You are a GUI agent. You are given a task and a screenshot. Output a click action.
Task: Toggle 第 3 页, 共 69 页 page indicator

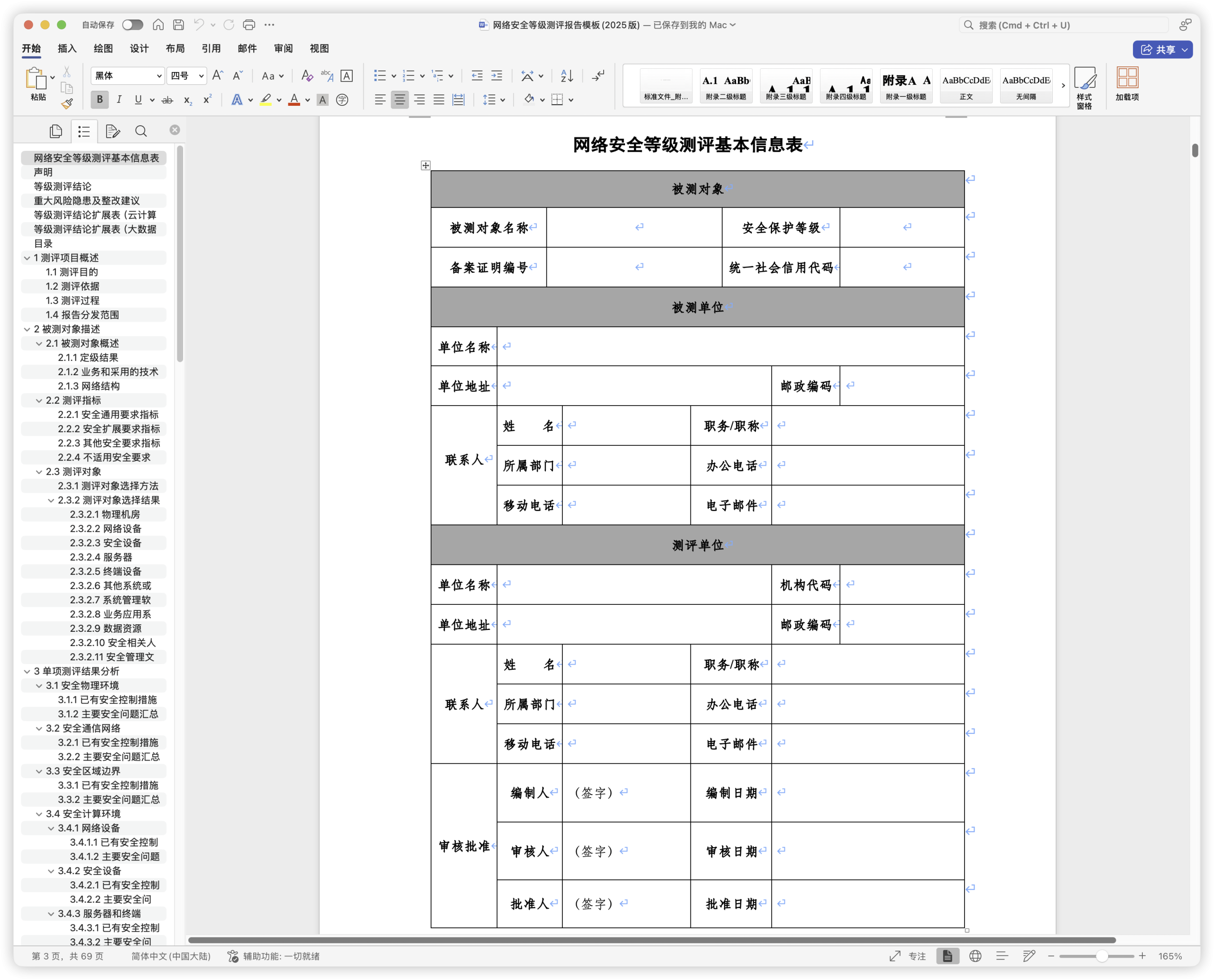click(68, 956)
